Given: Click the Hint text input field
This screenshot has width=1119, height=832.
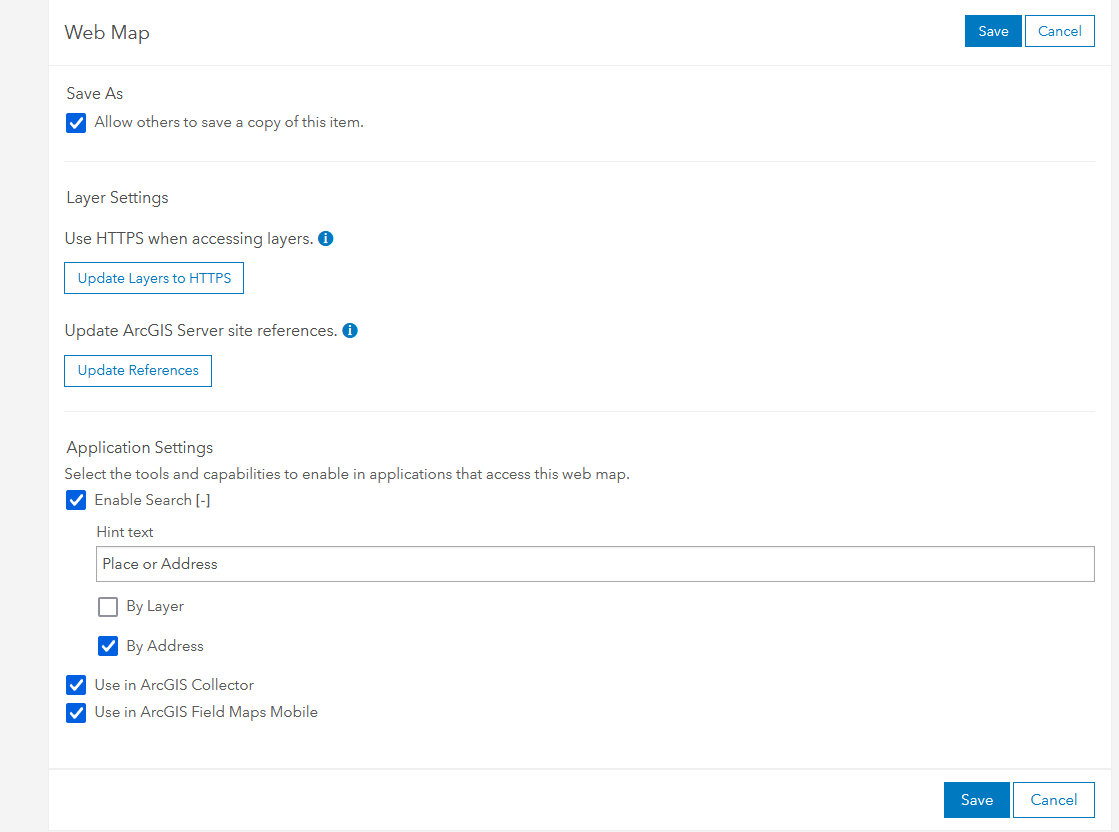Looking at the screenshot, I should tap(595, 564).
